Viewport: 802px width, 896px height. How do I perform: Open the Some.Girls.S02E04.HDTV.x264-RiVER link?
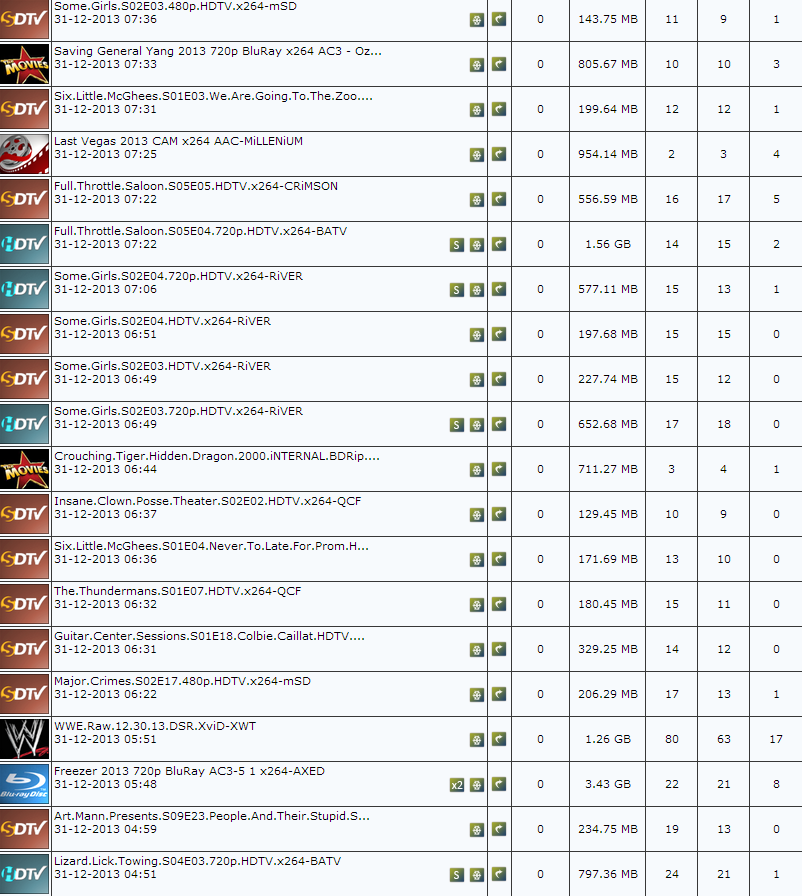162,321
